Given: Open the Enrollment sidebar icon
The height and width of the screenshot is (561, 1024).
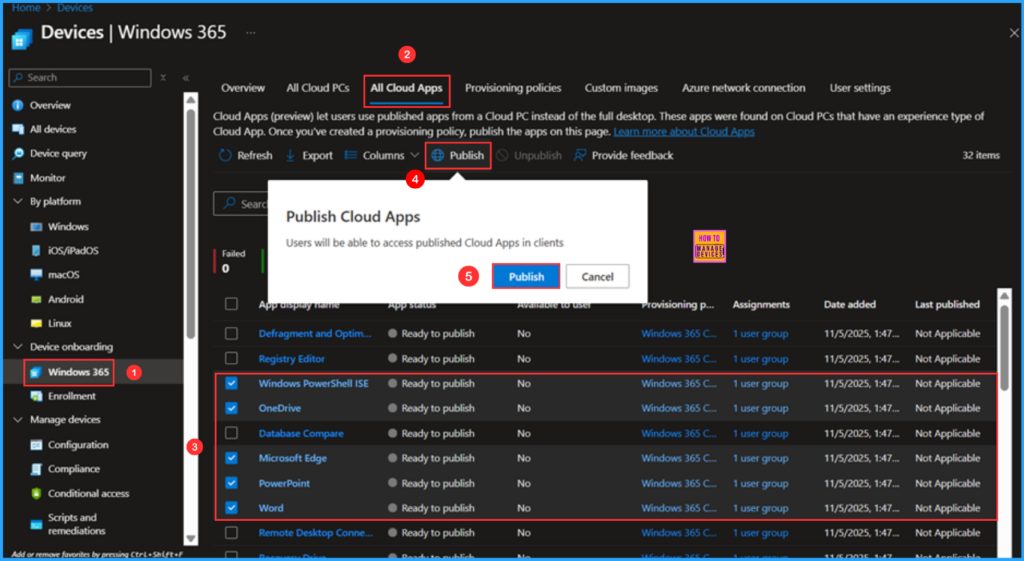Looking at the screenshot, I should (x=37, y=396).
